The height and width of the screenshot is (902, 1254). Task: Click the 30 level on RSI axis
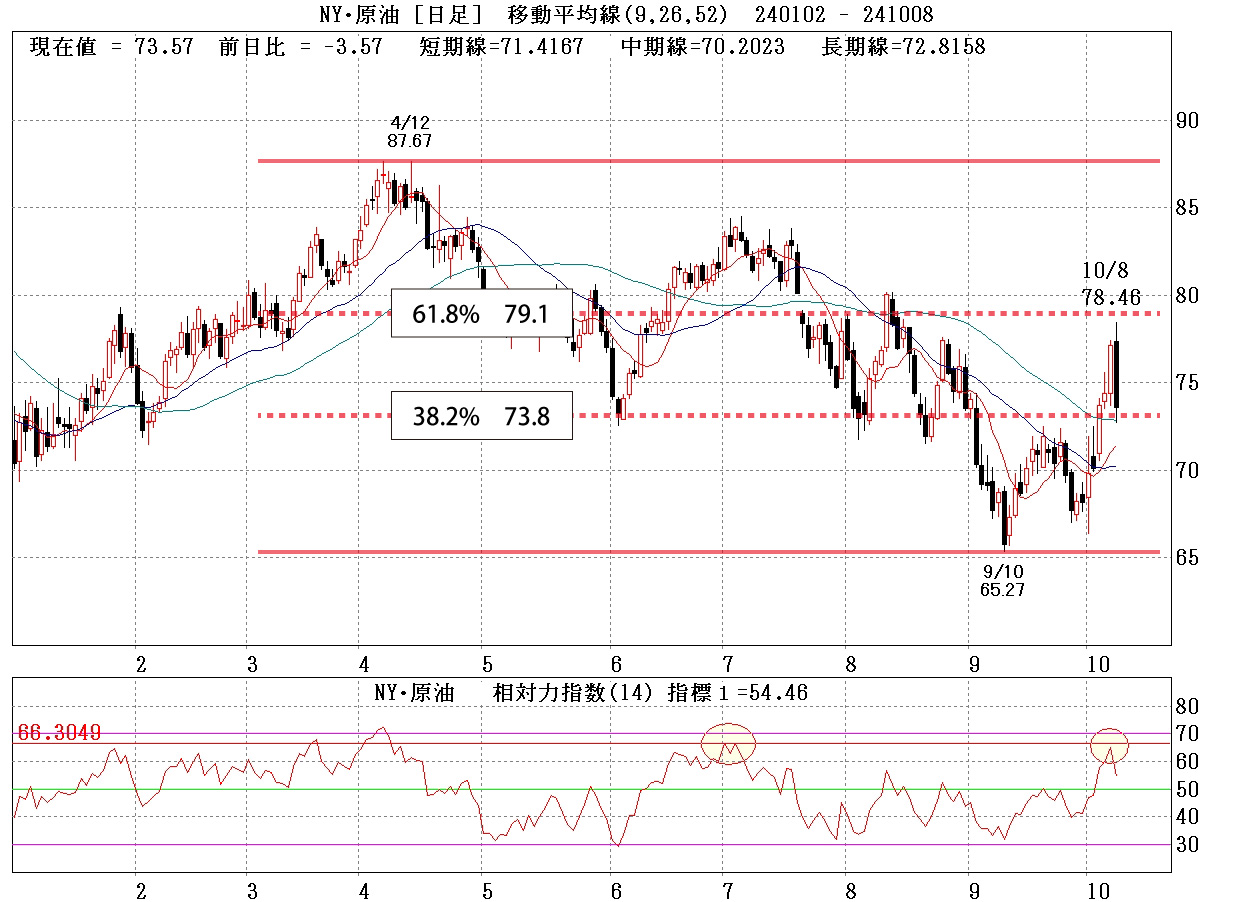(1187, 845)
